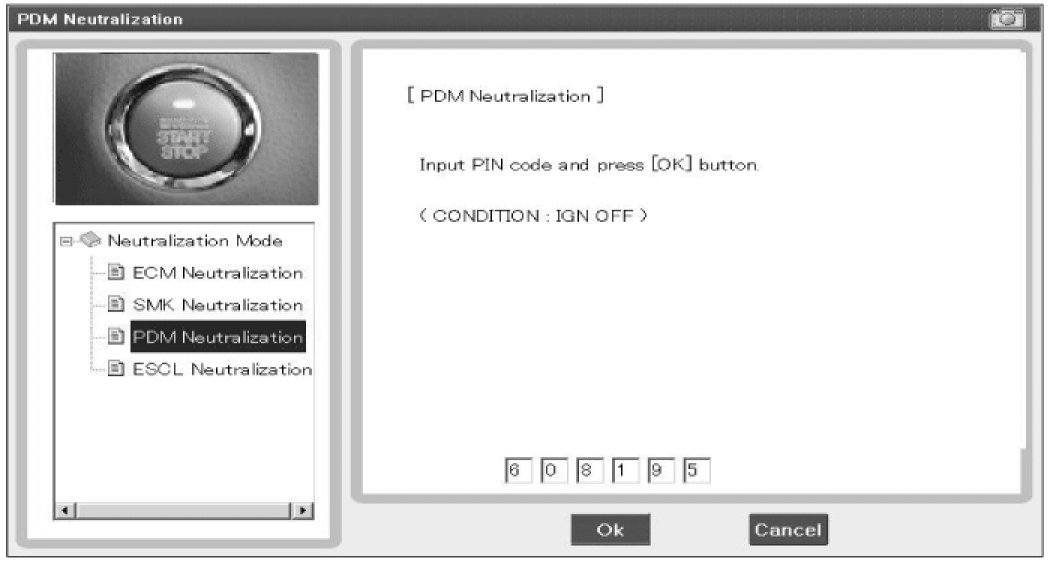Click the sixth PIN digit box containing 5

pos(696,471)
